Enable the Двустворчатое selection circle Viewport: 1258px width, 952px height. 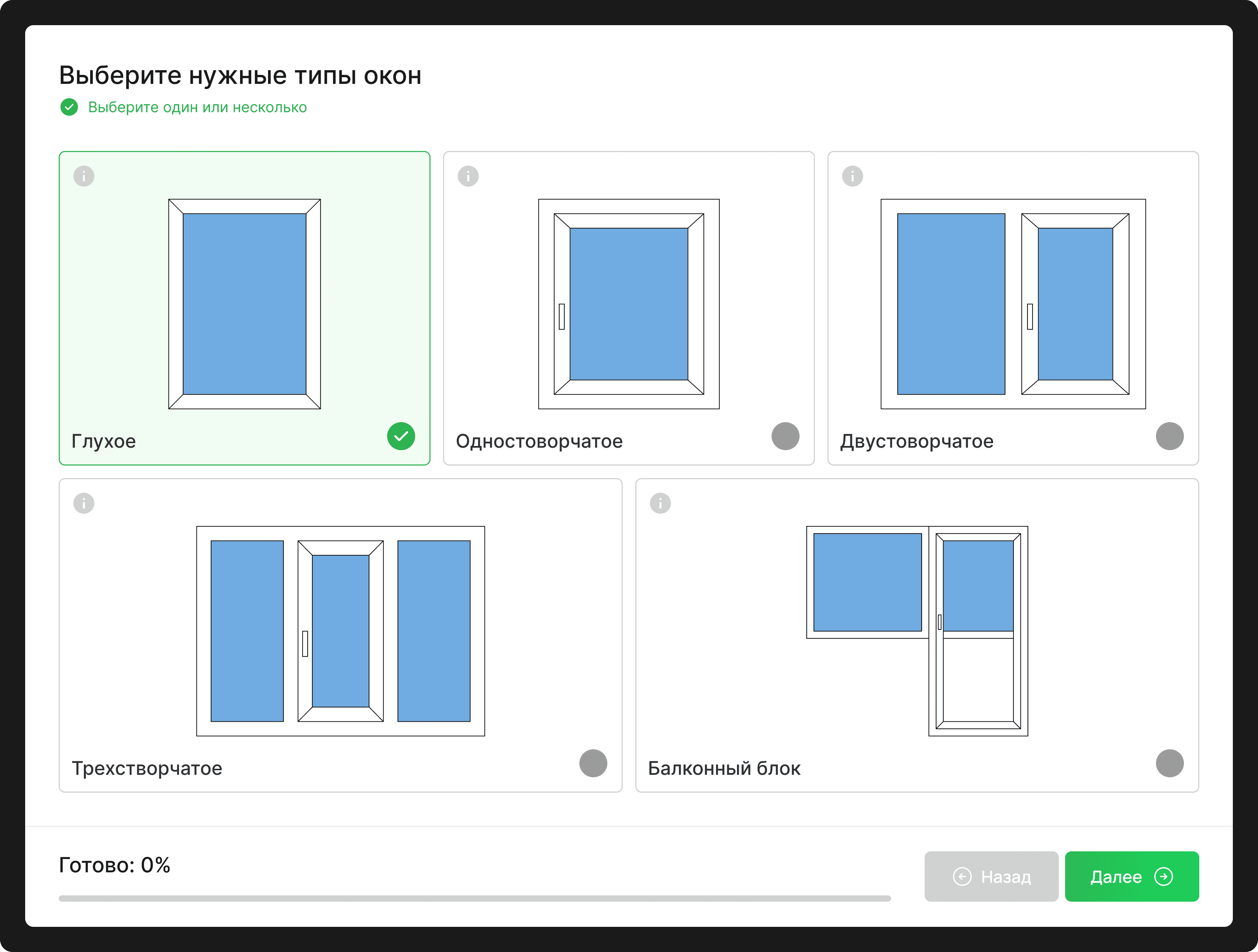(x=1169, y=436)
